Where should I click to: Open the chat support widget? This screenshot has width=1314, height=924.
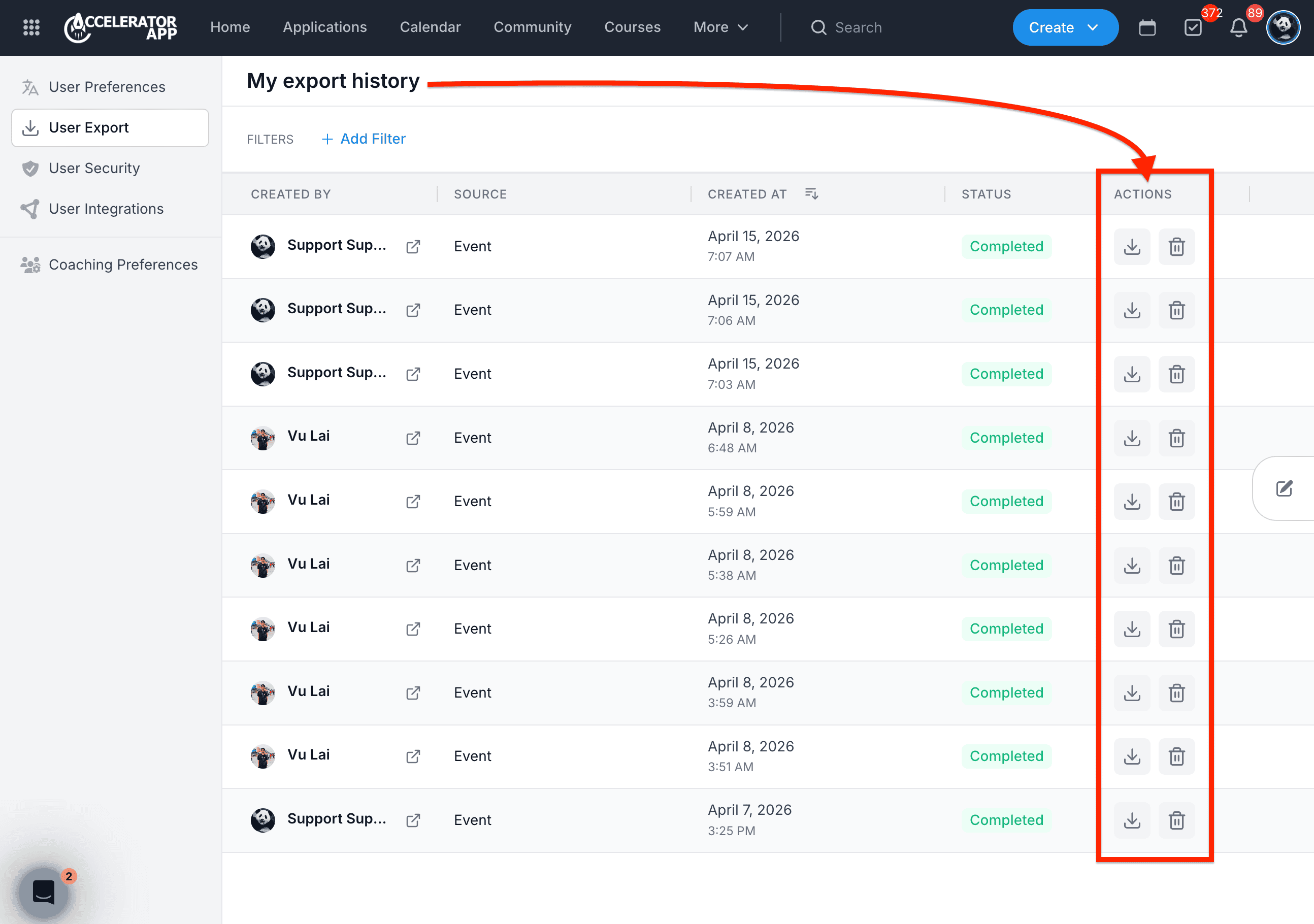click(x=44, y=892)
